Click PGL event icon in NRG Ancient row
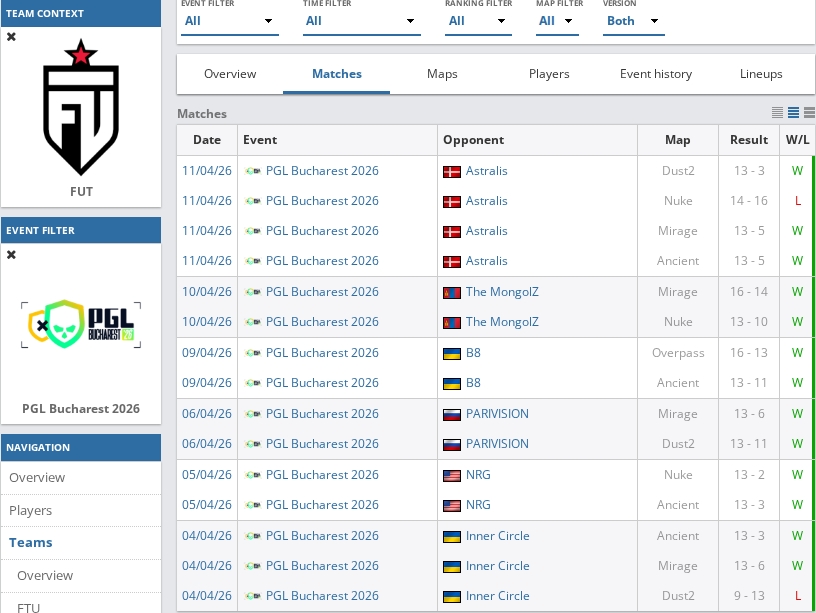 click(253, 505)
